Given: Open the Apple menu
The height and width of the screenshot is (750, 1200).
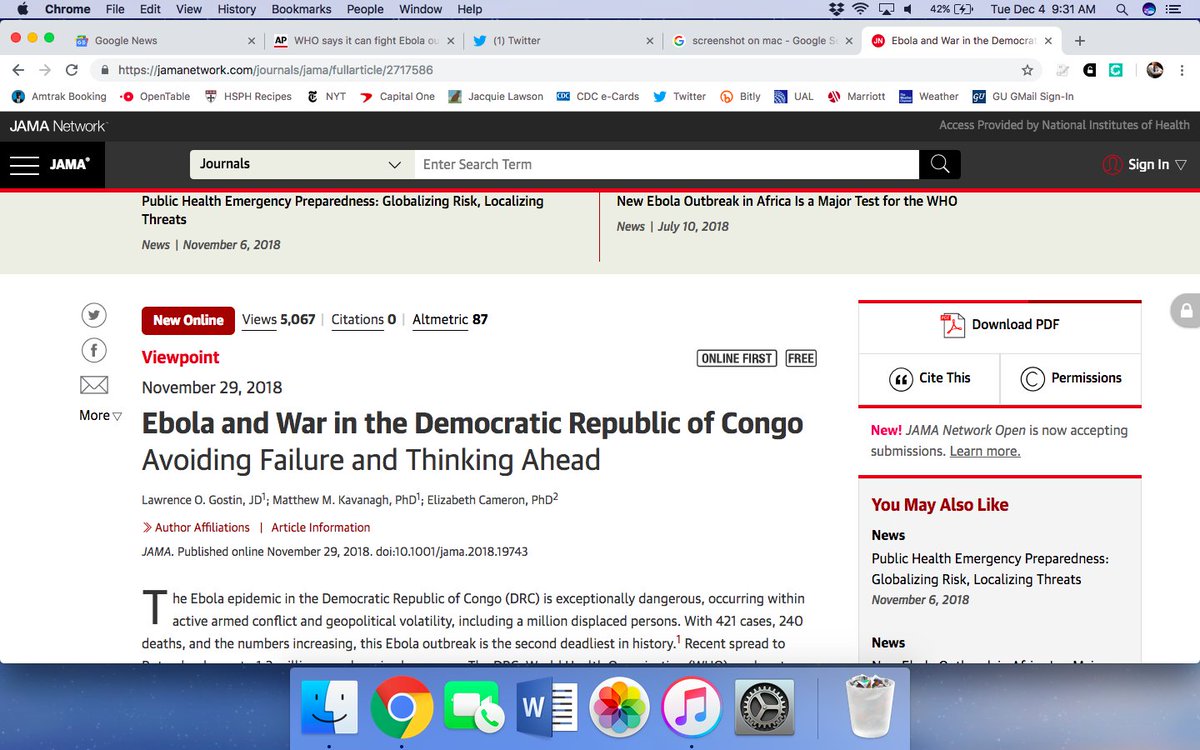Looking at the screenshot, I should point(23,9).
